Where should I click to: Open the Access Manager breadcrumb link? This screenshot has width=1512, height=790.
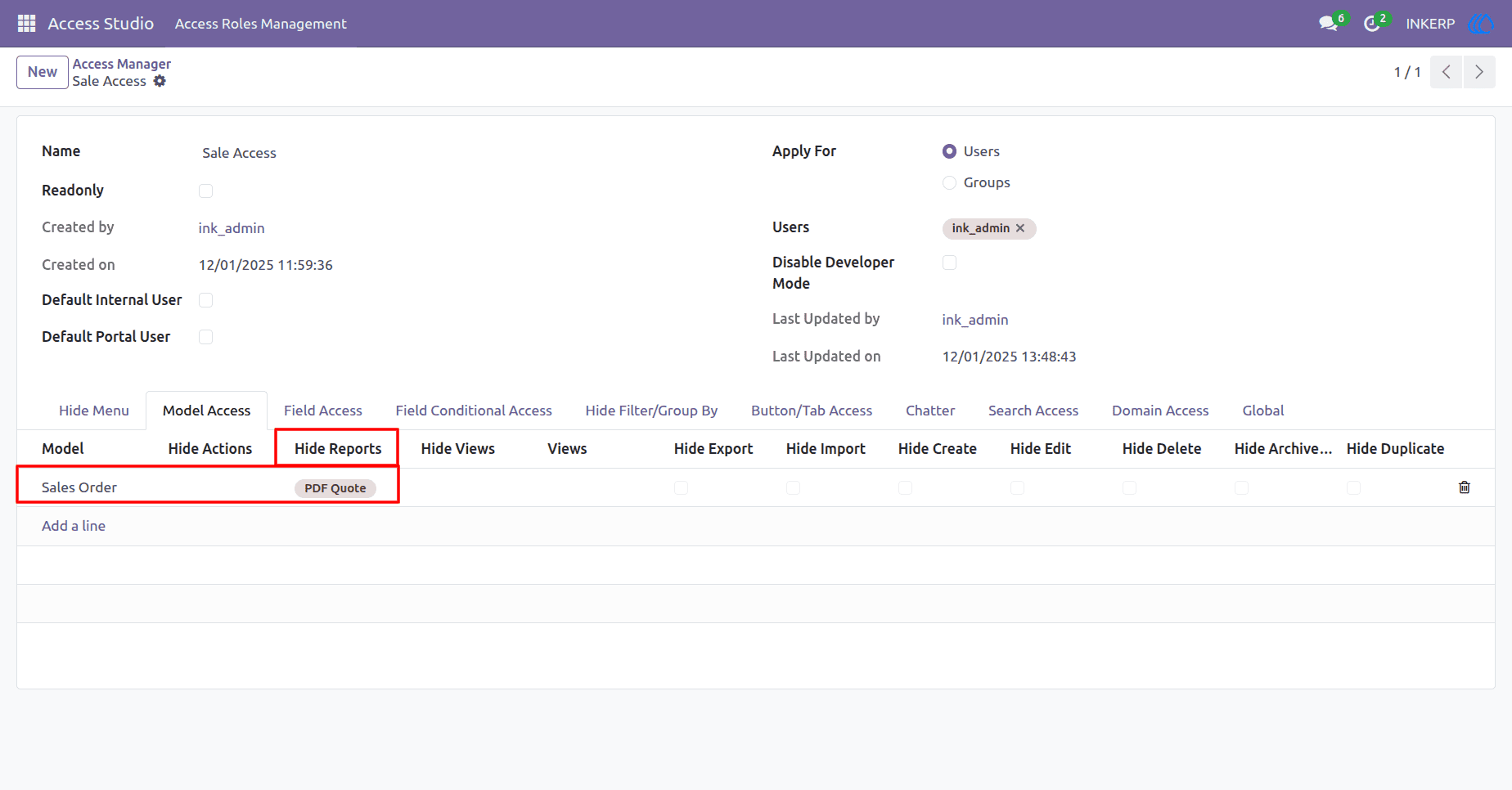click(121, 64)
